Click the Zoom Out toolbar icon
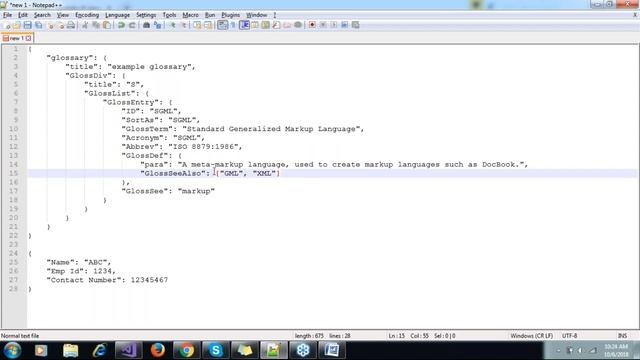This screenshot has width=640, height=360. pos(184,25)
